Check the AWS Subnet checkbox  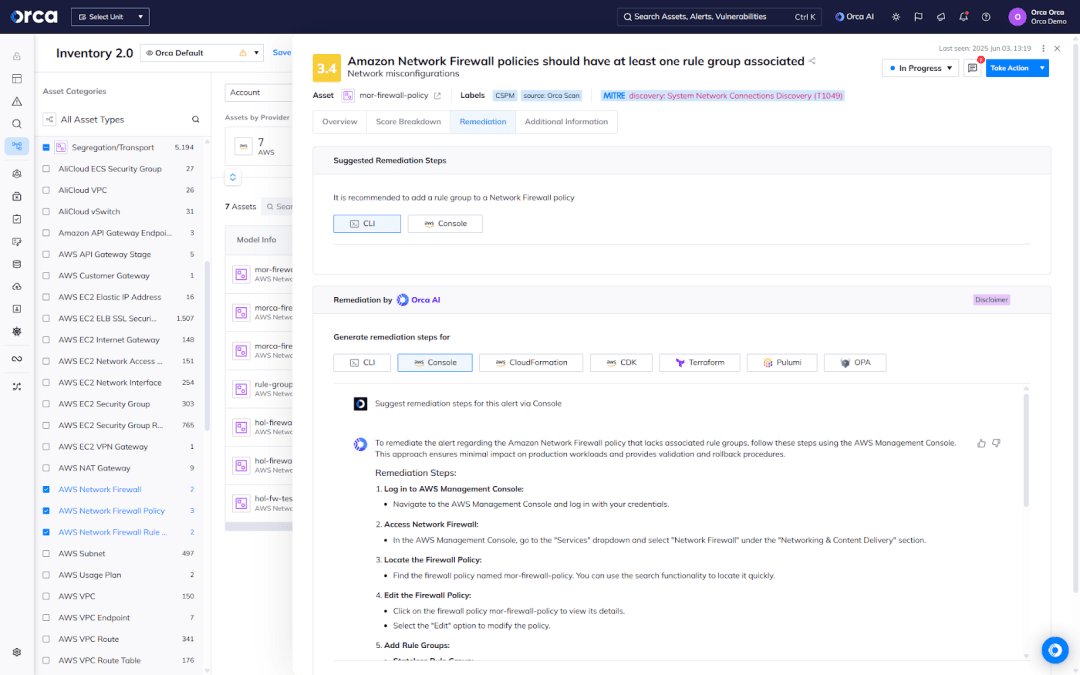tap(46, 554)
